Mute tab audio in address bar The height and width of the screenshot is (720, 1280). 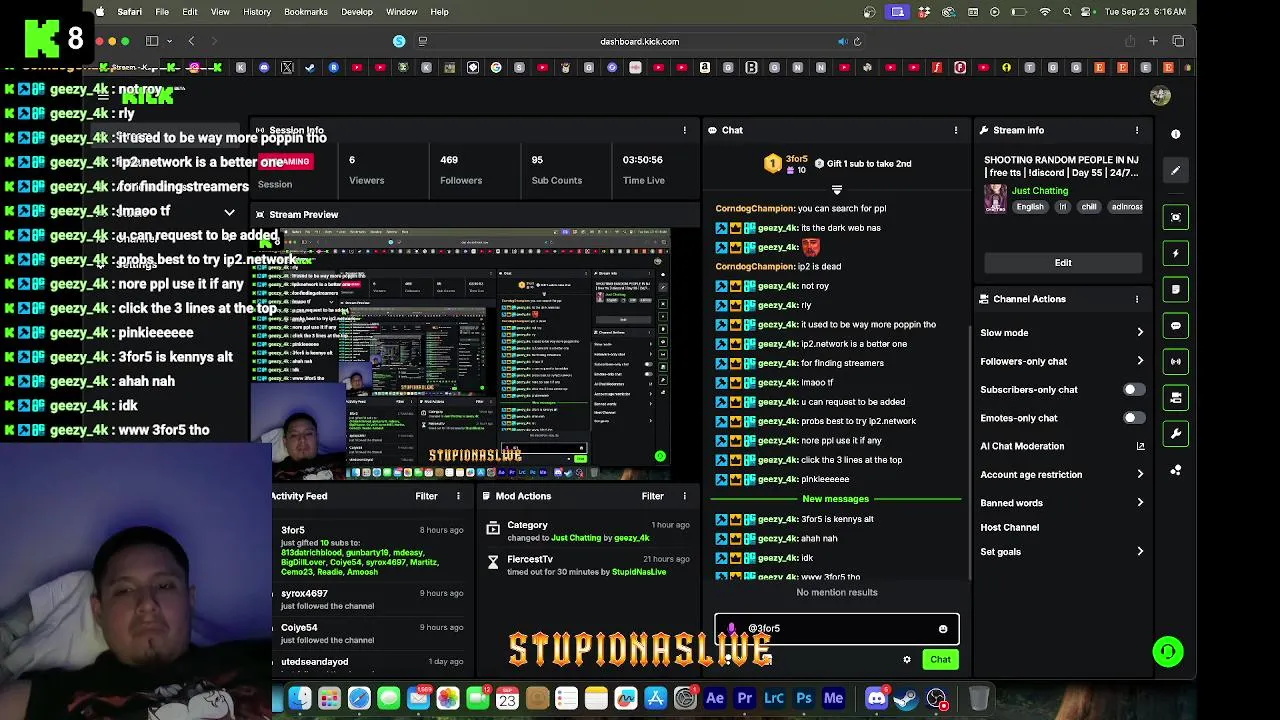(x=842, y=42)
